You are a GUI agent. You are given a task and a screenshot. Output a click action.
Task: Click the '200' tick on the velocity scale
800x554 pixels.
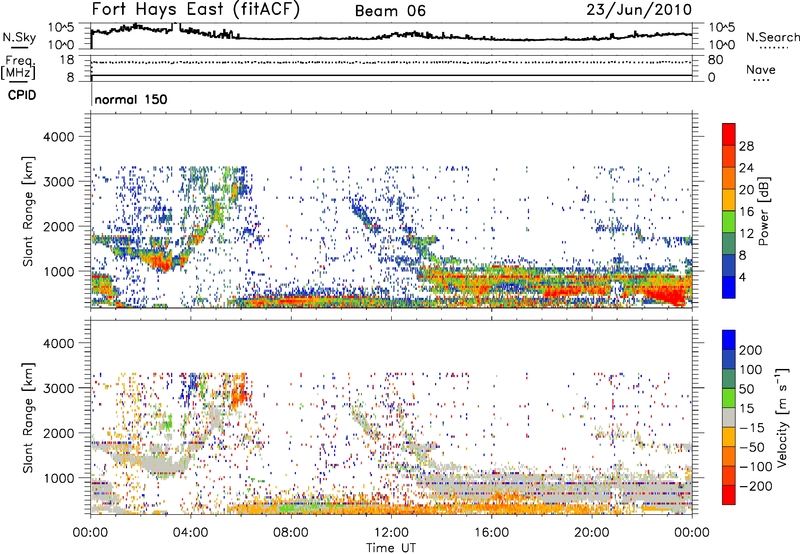750,350
